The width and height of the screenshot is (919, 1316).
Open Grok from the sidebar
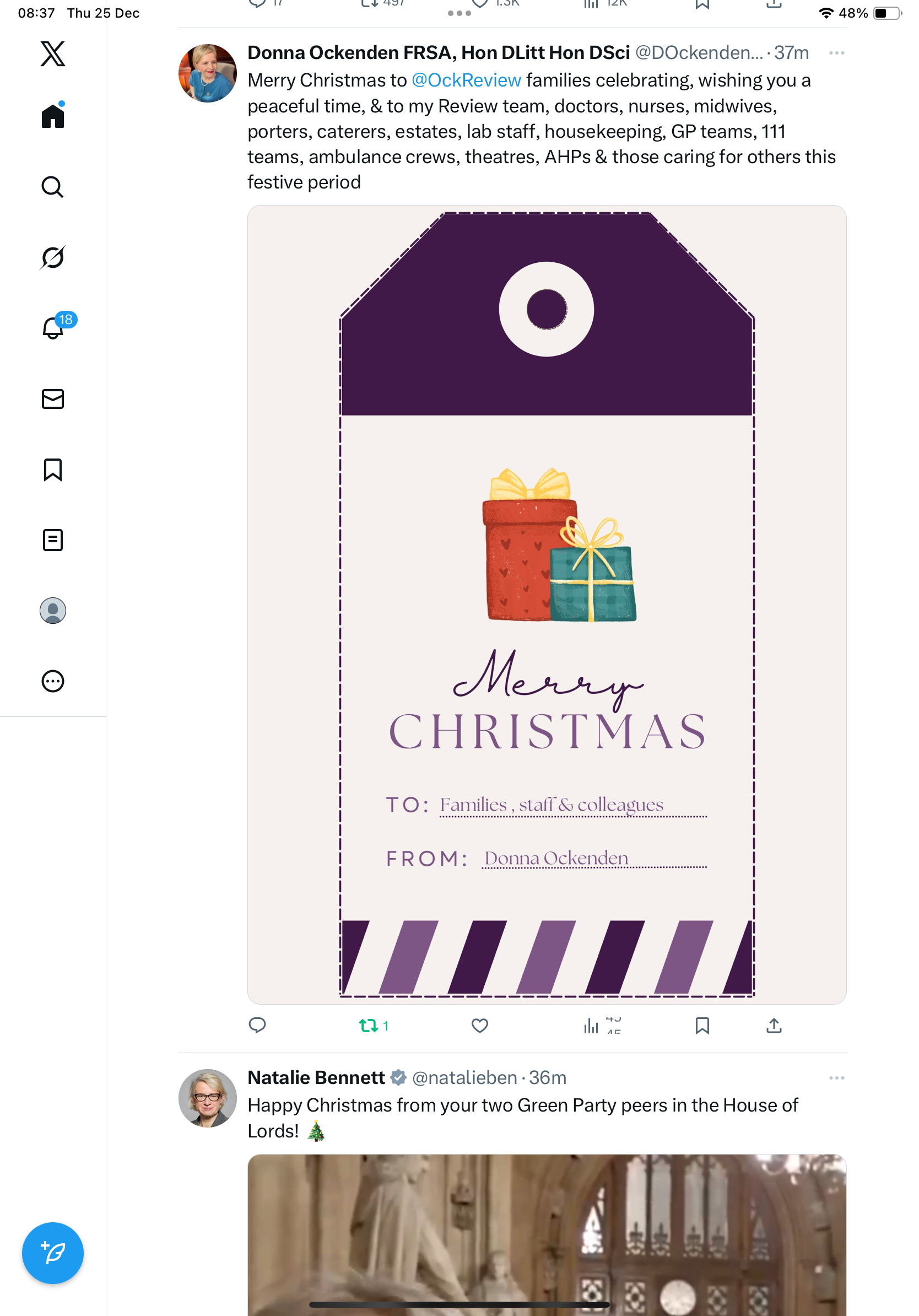click(53, 257)
